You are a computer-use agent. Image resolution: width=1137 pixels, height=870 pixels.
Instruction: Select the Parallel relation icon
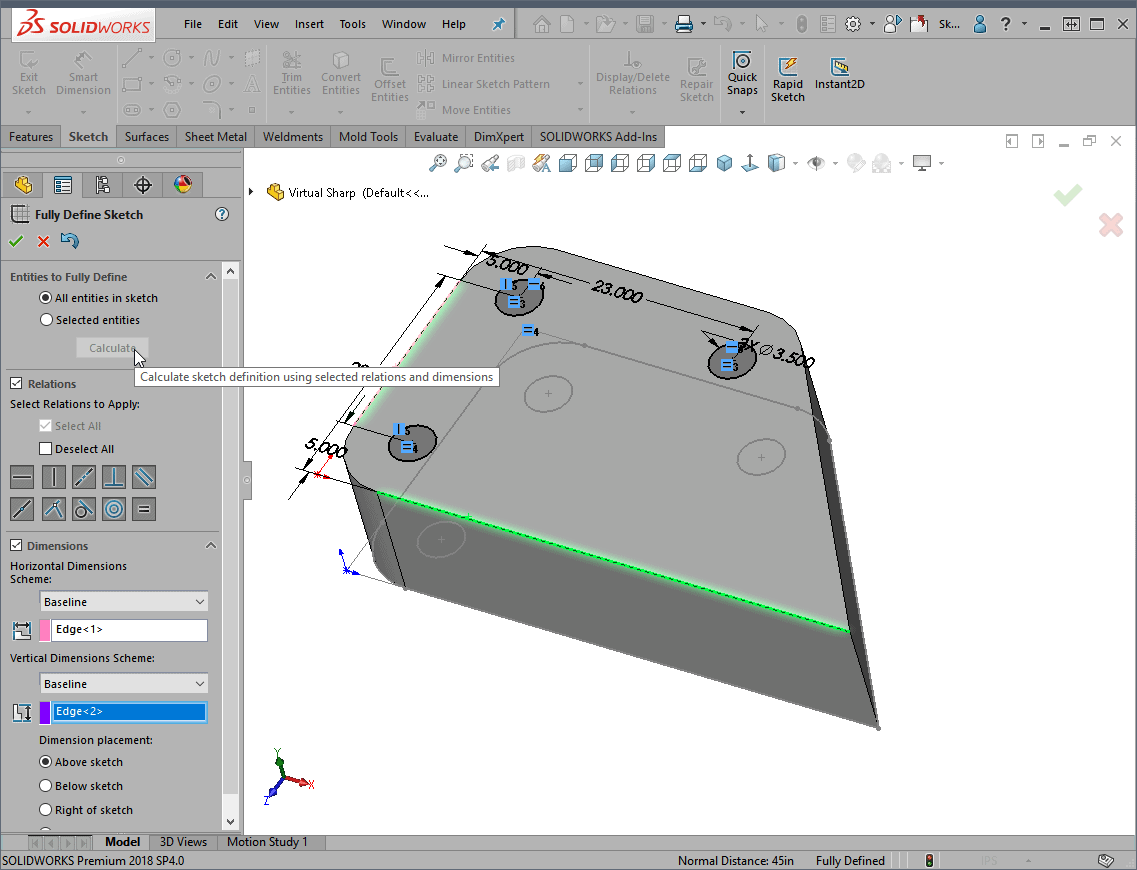click(144, 477)
